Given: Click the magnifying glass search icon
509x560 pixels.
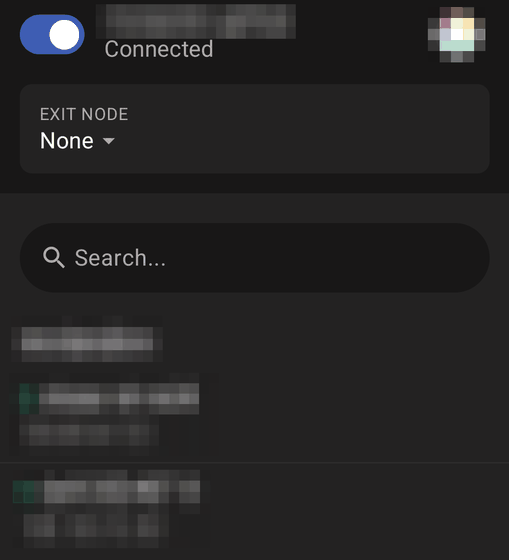Looking at the screenshot, I should [x=54, y=257].
